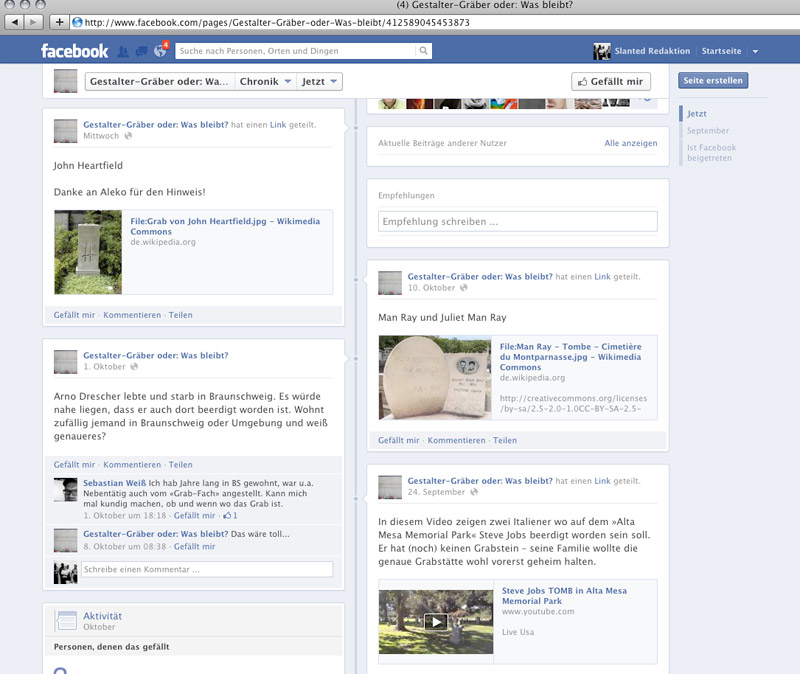
Task: Open File:Grab von John Heartfield link
Action: [225, 226]
